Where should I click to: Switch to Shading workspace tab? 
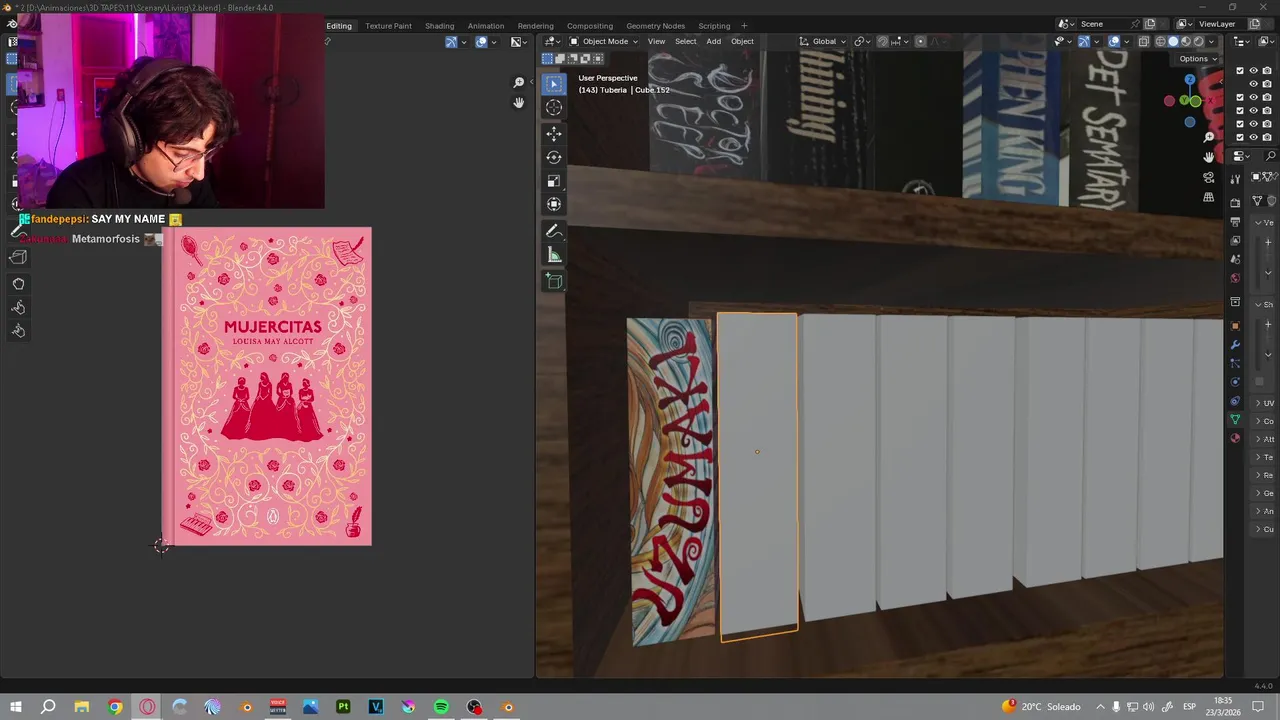(x=439, y=25)
